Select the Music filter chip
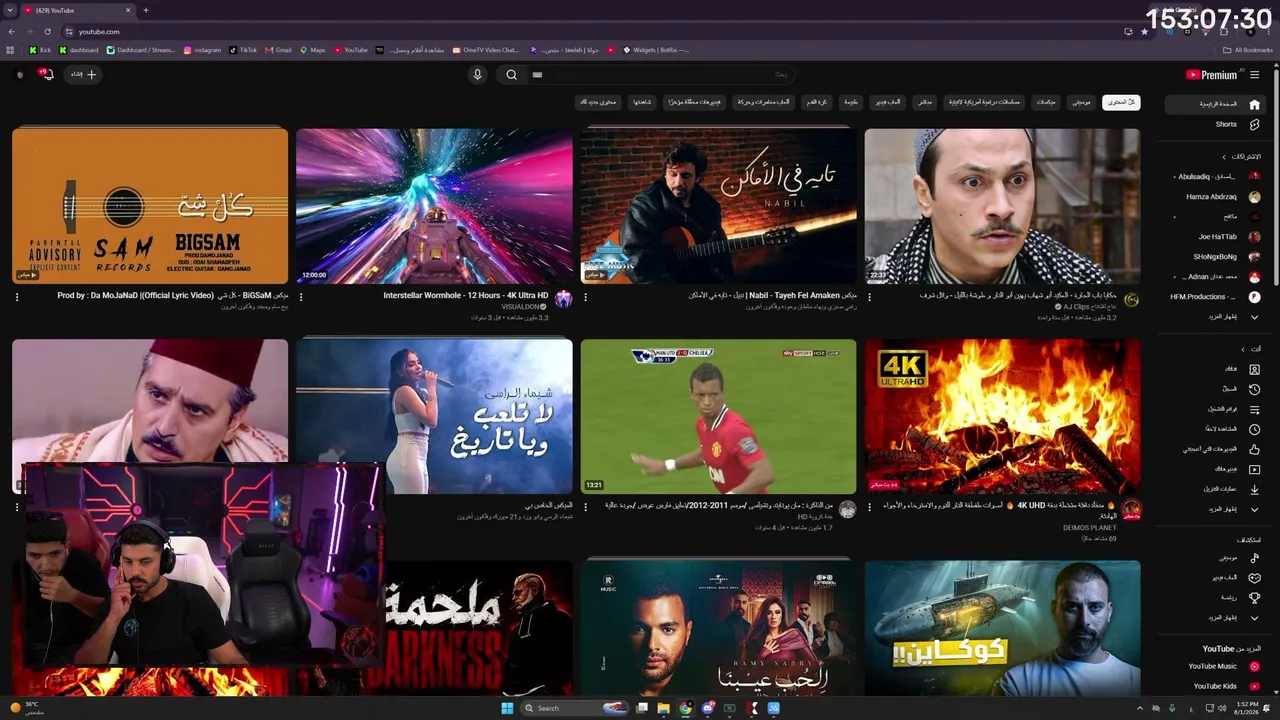This screenshot has height=720, width=1280. click(1081, 102)
